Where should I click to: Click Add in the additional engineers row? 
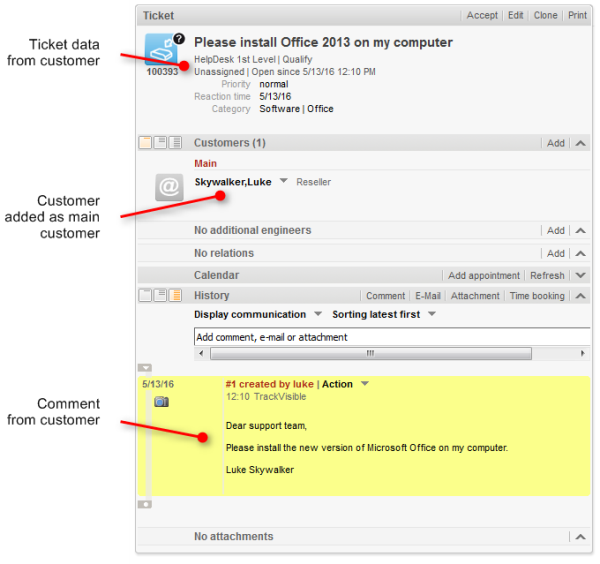tap(556, 231)
